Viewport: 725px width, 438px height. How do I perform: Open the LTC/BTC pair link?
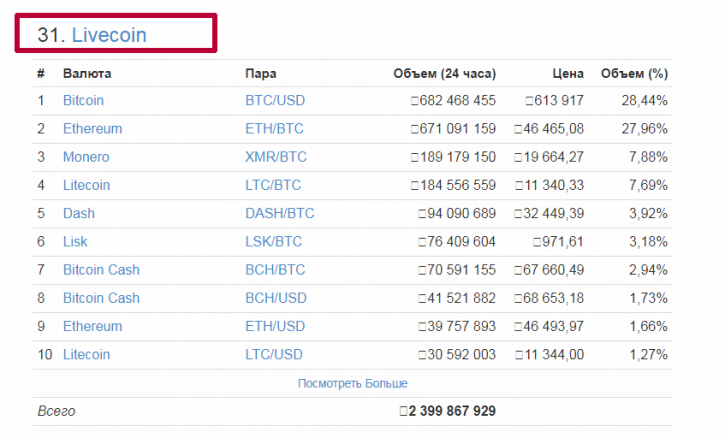(x=273, y=185)
